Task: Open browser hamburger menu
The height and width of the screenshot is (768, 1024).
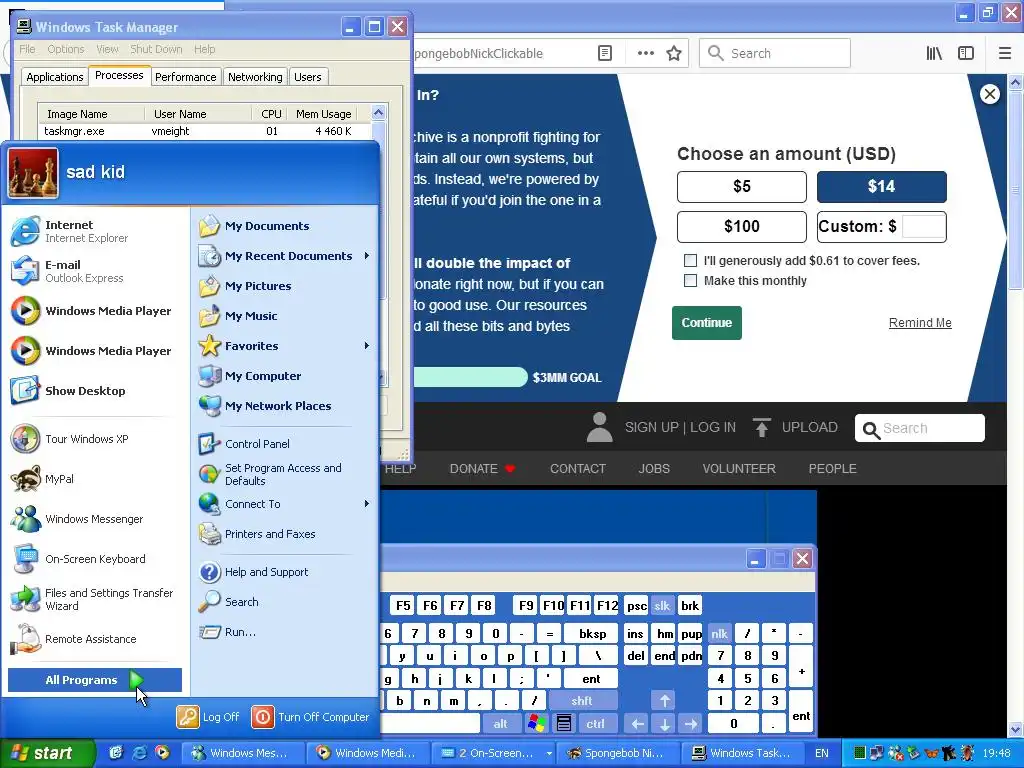Action: pyautogui.click(x=1005, y=53)
